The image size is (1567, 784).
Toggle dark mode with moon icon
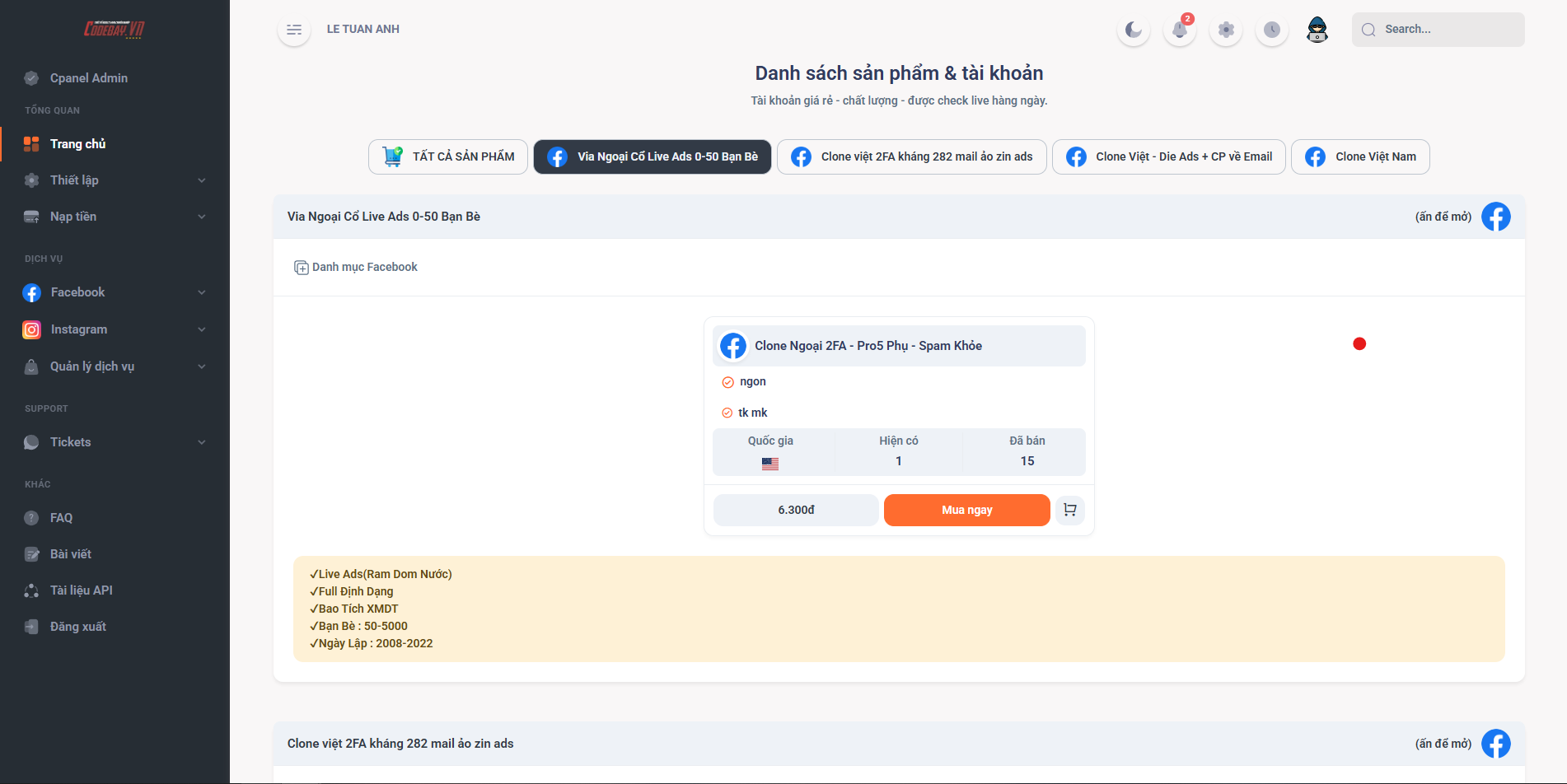click(1134, 30)
